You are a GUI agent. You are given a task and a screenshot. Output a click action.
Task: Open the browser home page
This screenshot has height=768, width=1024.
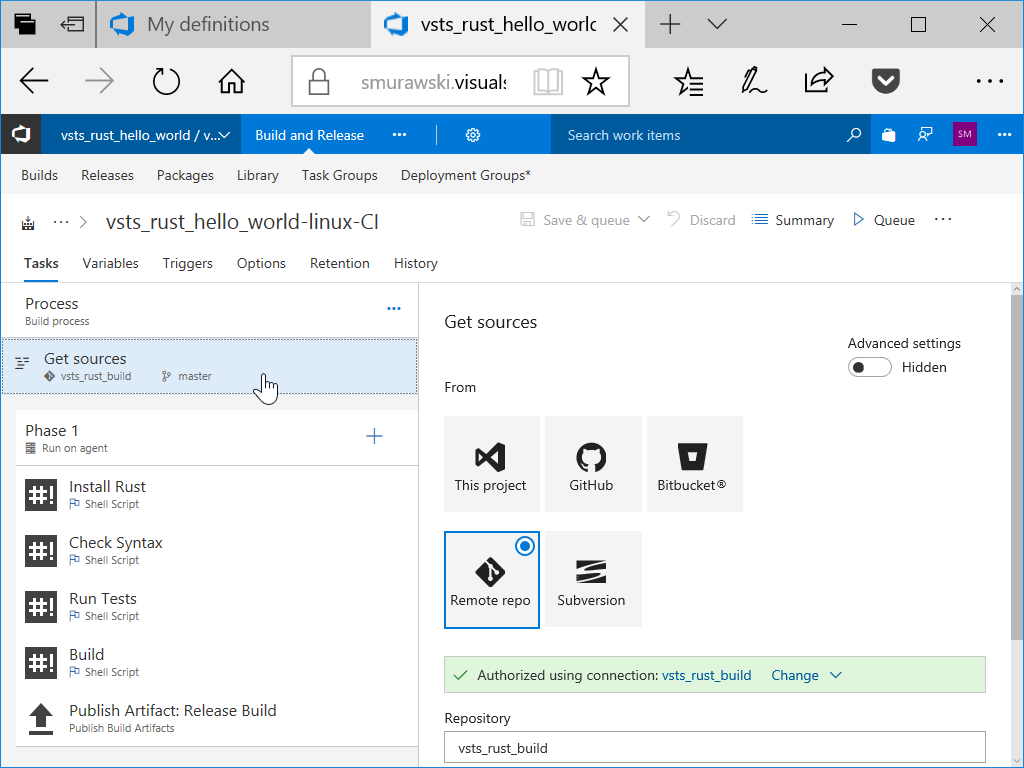click(231, 81)
